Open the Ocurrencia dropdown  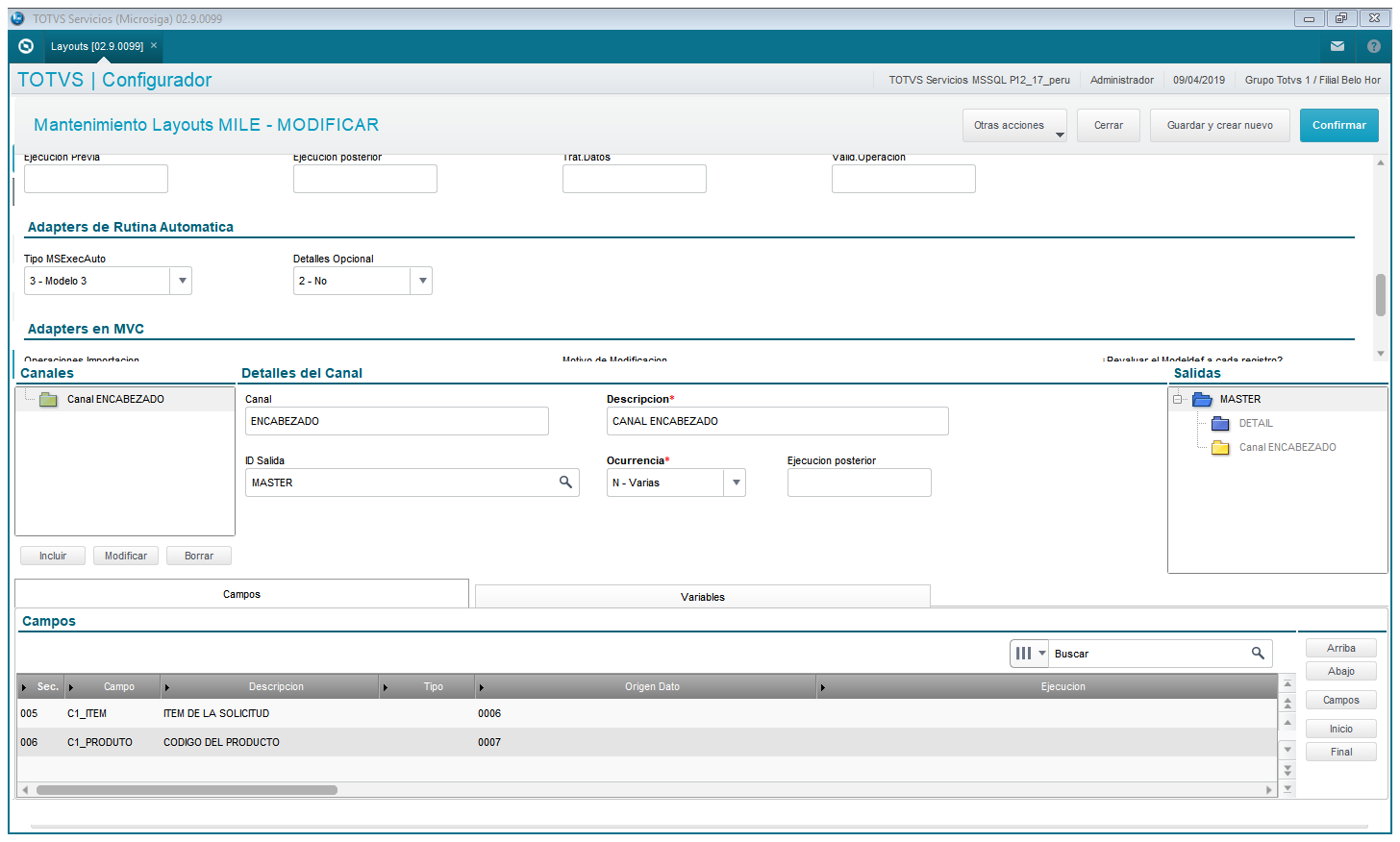pos(736,483)
